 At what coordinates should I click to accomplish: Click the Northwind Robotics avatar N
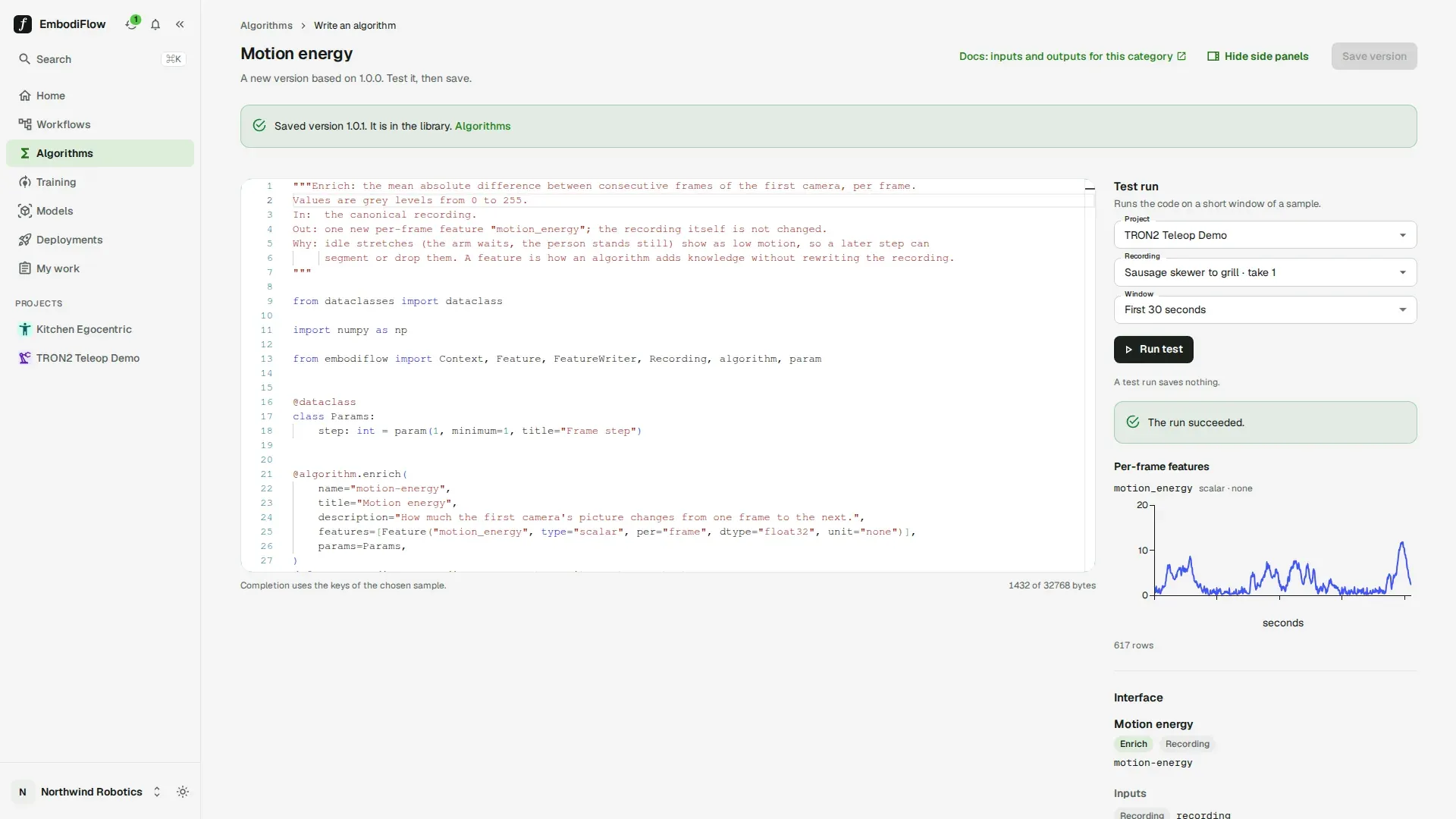(23, 792)
